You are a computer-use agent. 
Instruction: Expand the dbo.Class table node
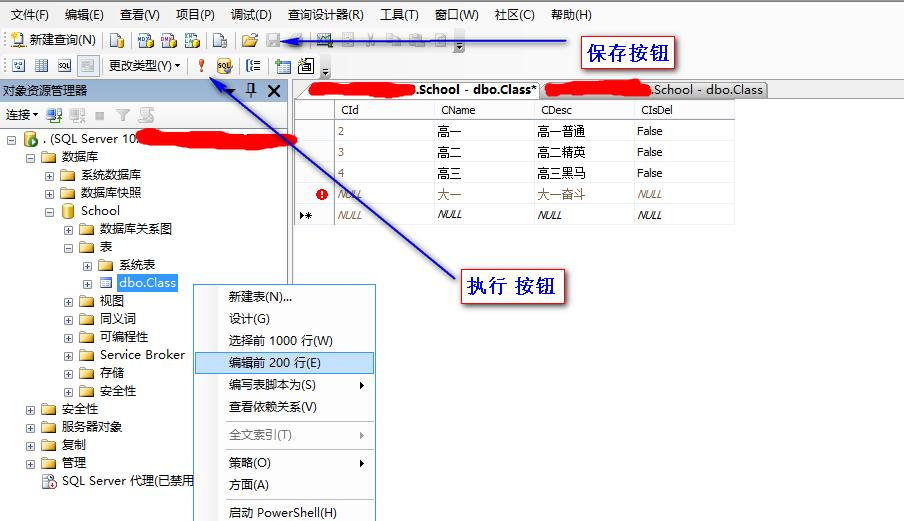point(87,284)
